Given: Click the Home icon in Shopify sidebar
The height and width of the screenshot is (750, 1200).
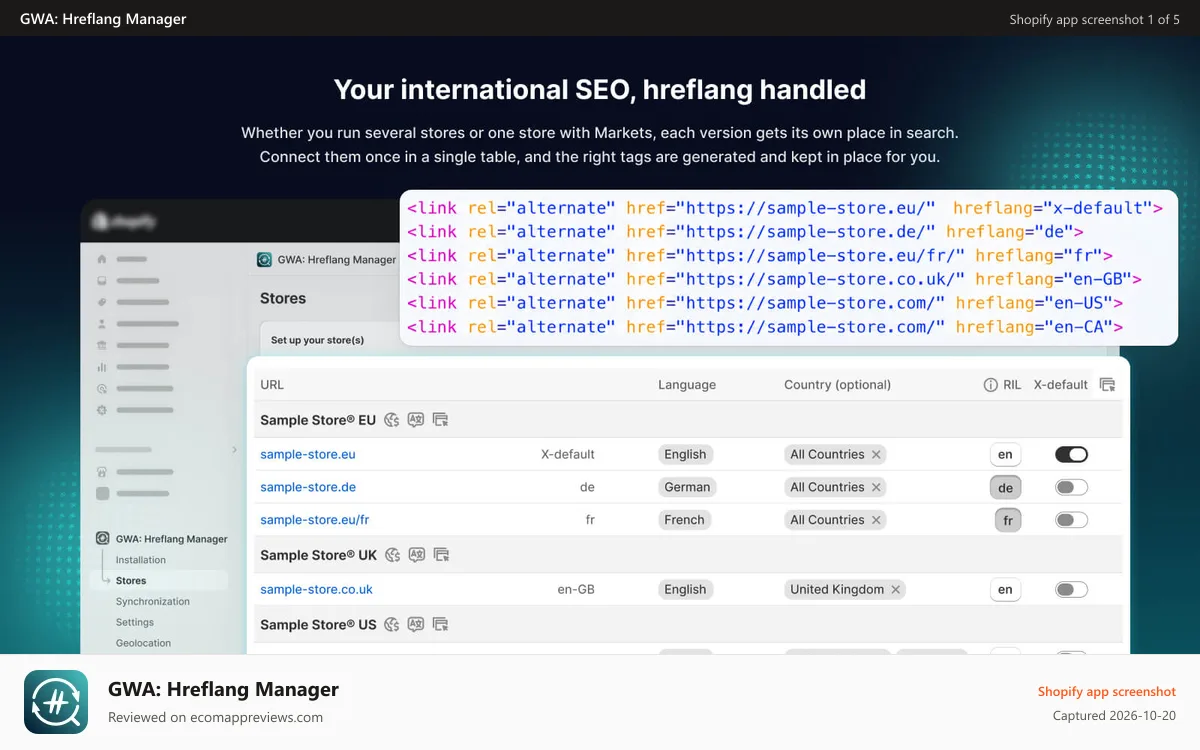Looking at the screenshot, I should click(102, 259).
